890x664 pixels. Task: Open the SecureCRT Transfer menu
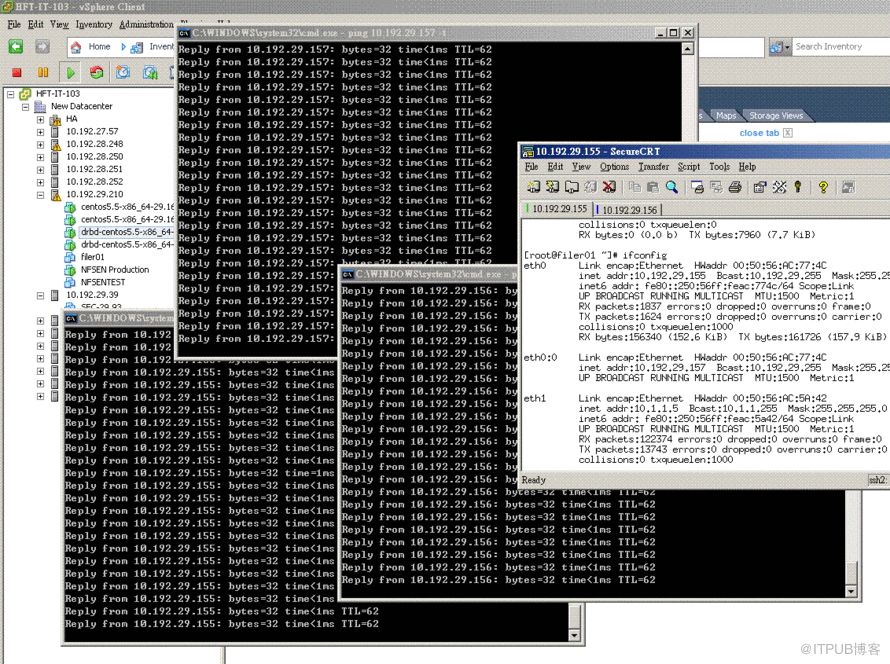tap(653, 167)
